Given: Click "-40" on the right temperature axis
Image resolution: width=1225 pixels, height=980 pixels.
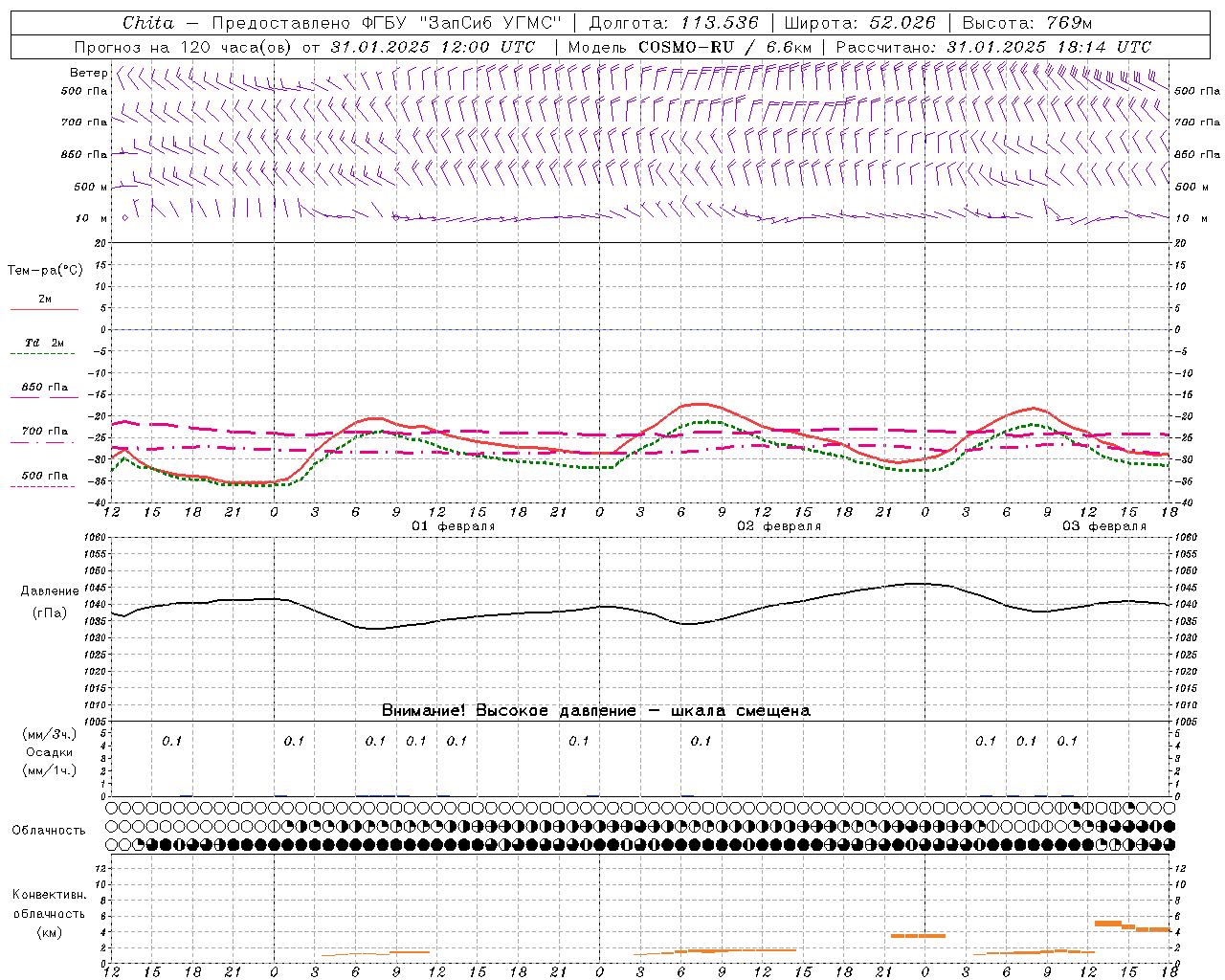Looking at the screenshot, I should click(x=1183, y=502).
